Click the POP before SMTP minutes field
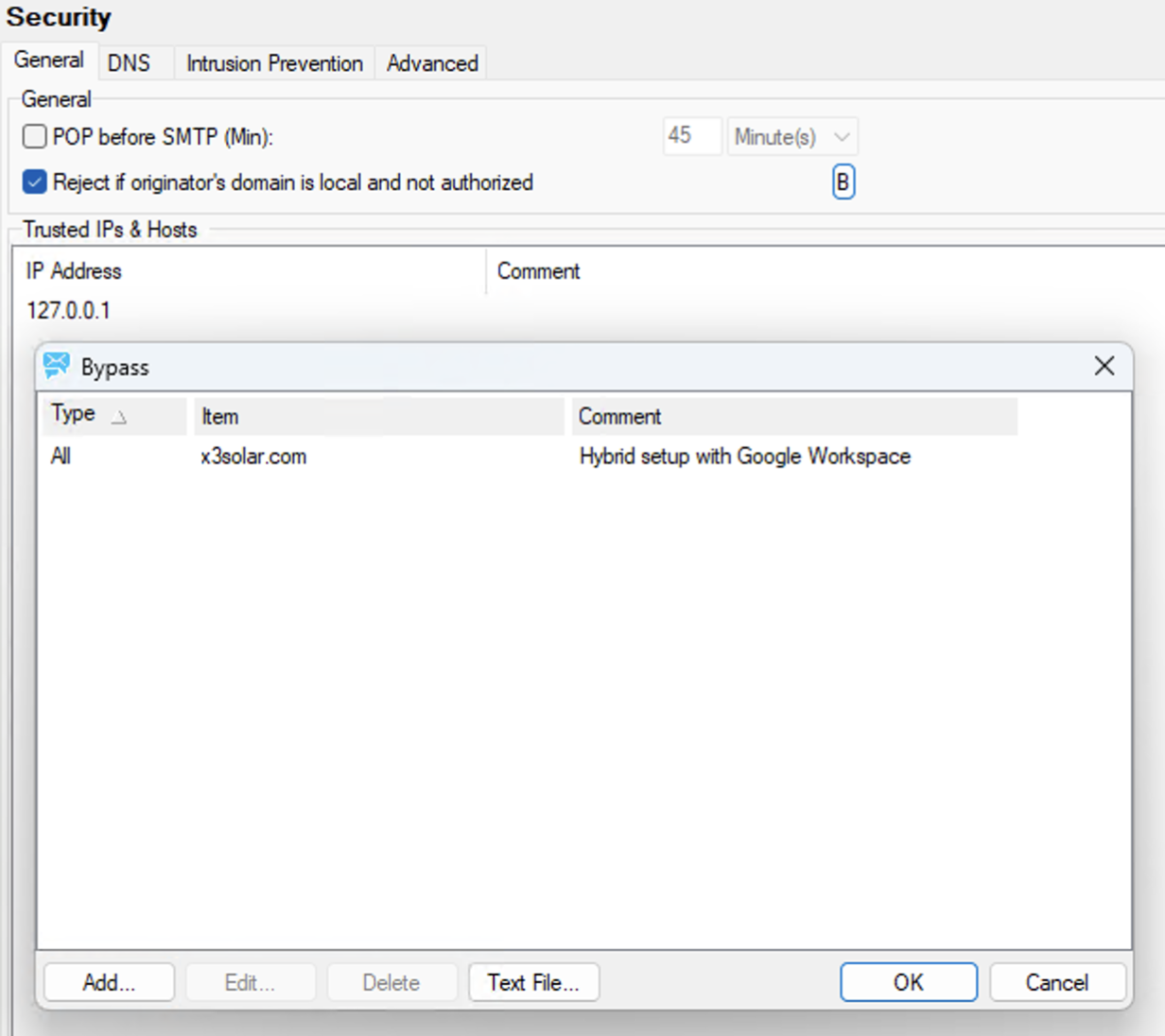Image resolution: width=1165 pixels, height=1036 pixels. pyautogui.click(x=691, y=136)
